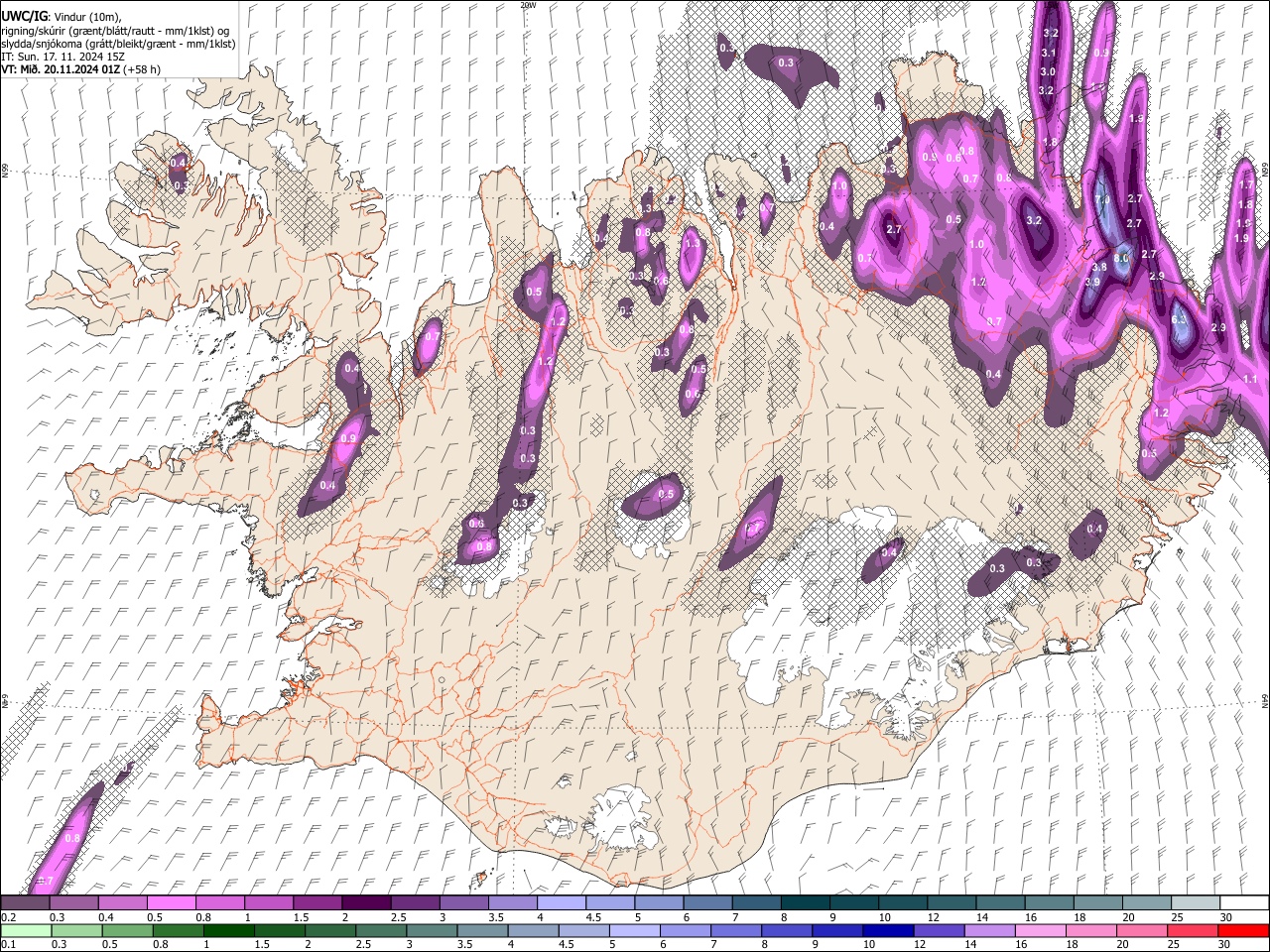The image size is (1270, 952).
Task: Click dark purple swatch between 2 and 2.5, upper scale
Action: 366,903
